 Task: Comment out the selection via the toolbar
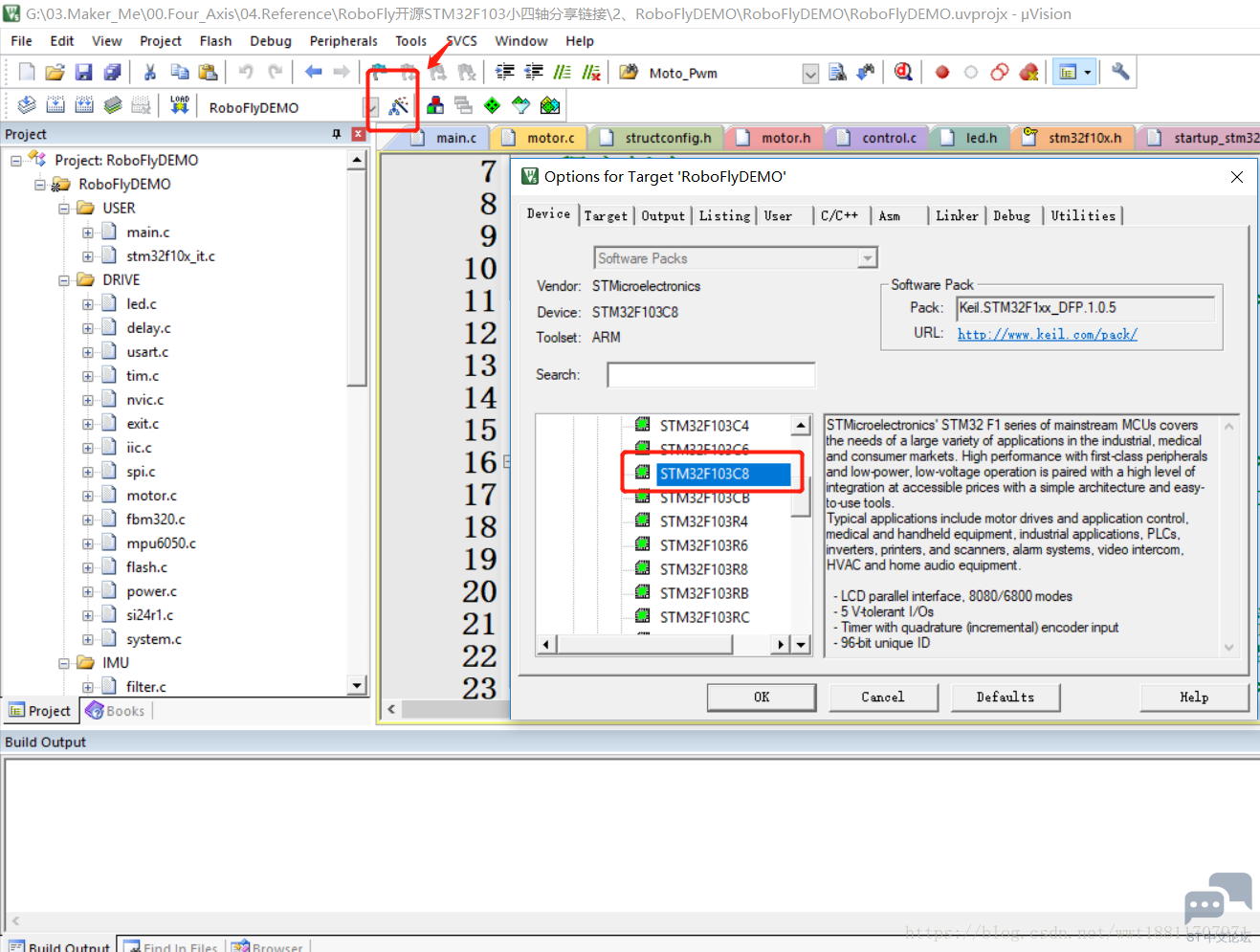pos(563,72)
